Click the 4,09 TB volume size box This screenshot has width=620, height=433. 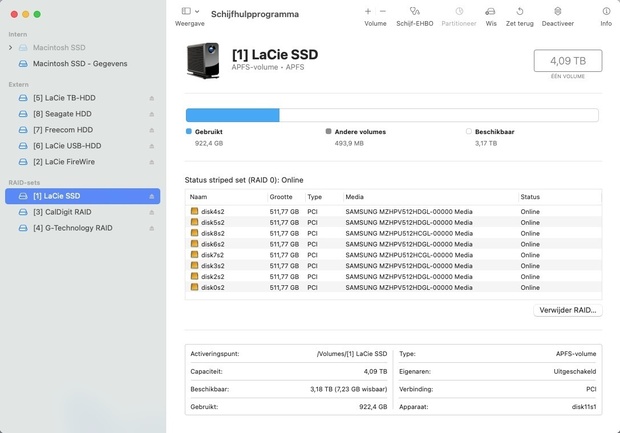click(x=568, y=61)
